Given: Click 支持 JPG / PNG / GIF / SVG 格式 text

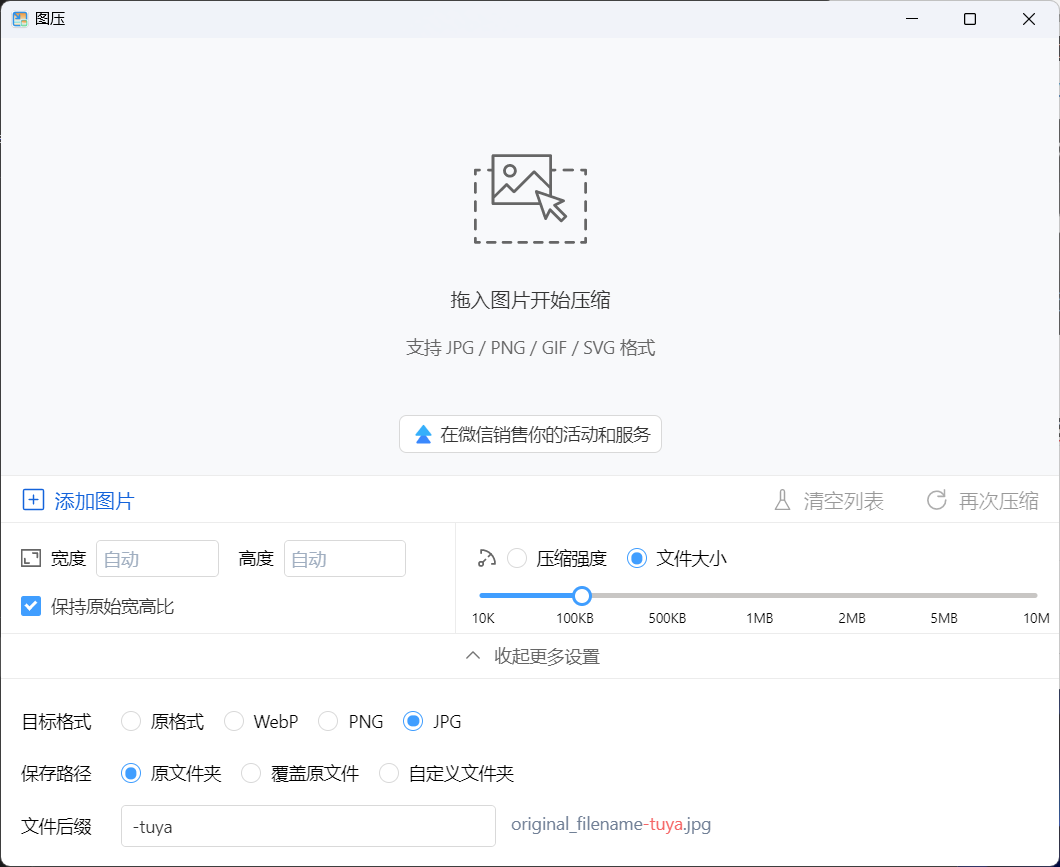Looking at the screenshot, I should pos(531,348).
